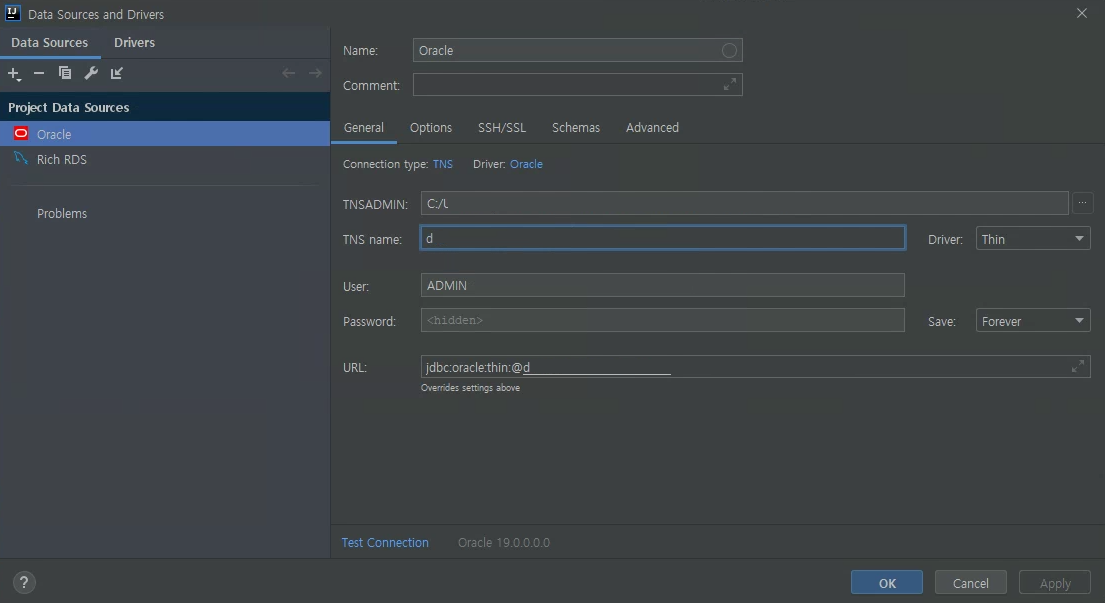
Task: Close the Data Sources and Drivers dialog
Action: click(1082, 13)
